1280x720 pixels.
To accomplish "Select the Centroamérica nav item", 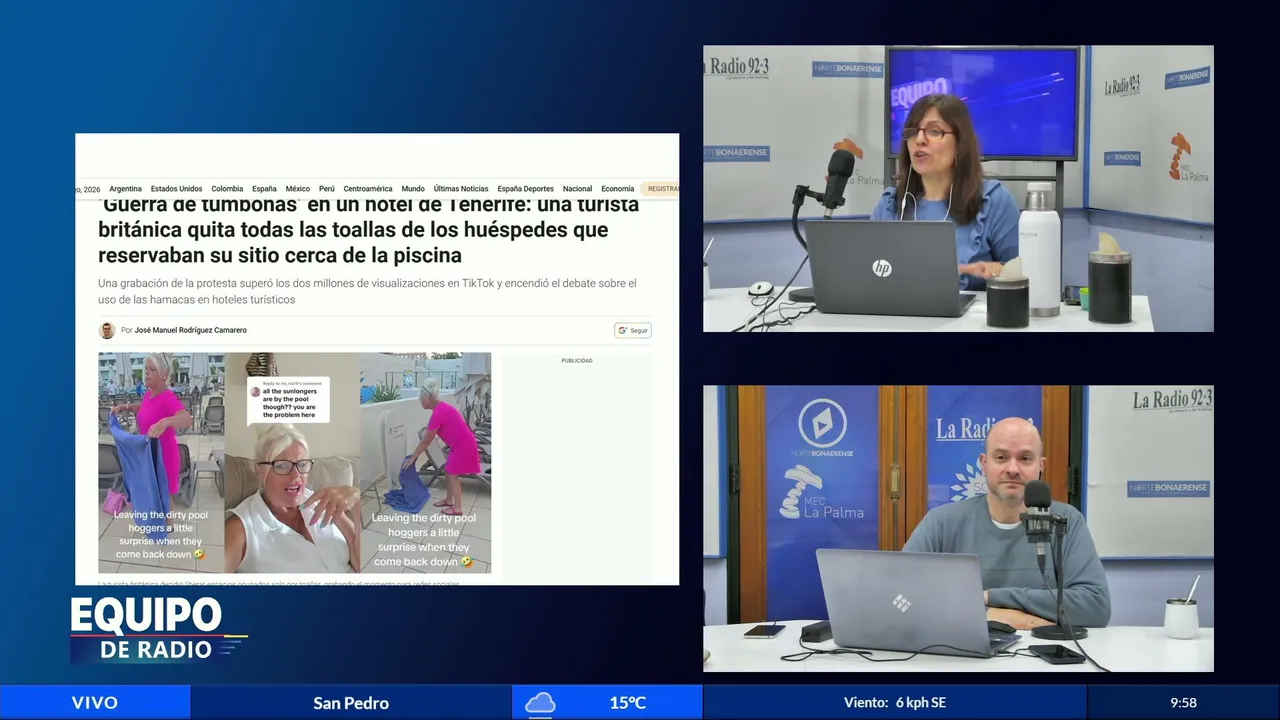I will coord(368,189).
